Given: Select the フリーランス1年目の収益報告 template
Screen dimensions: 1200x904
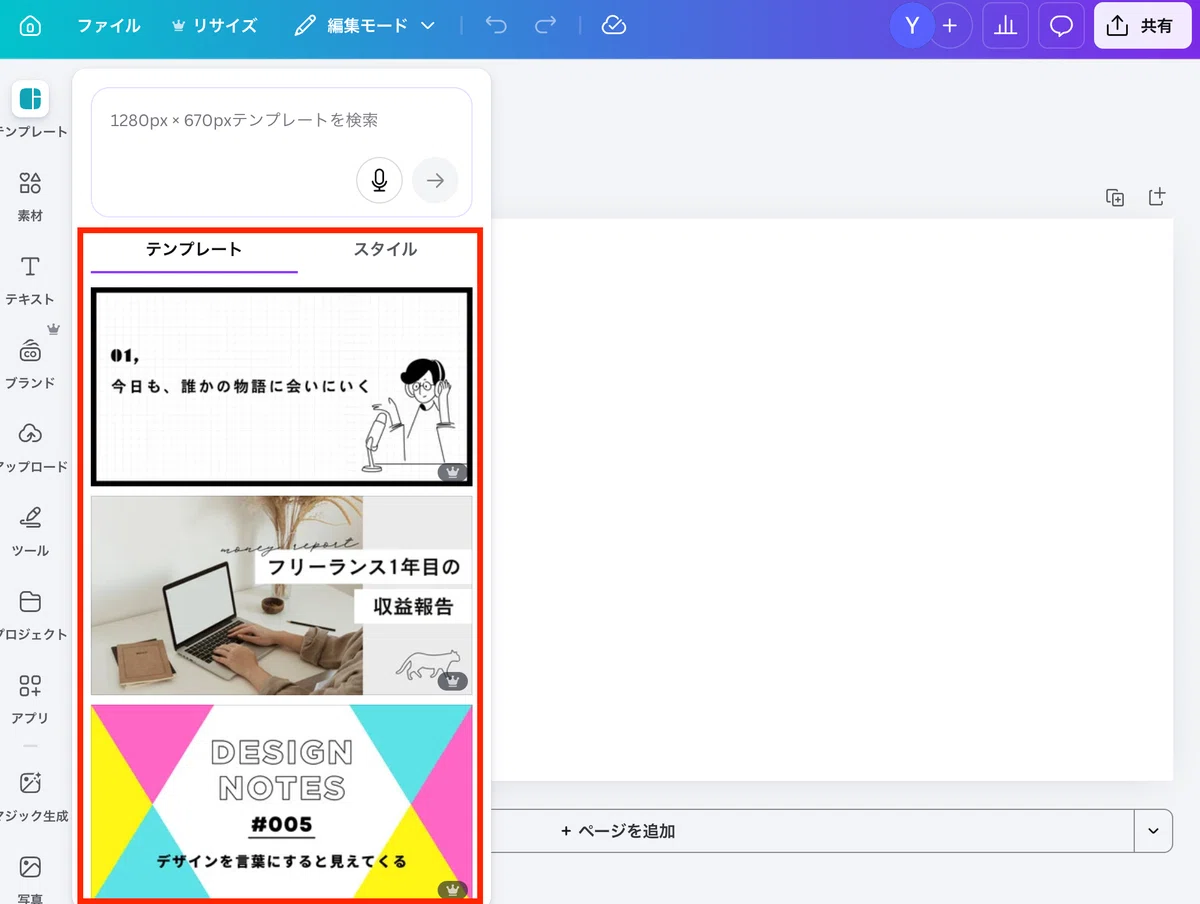Looking at the screenshot, I should pos(281,595).
